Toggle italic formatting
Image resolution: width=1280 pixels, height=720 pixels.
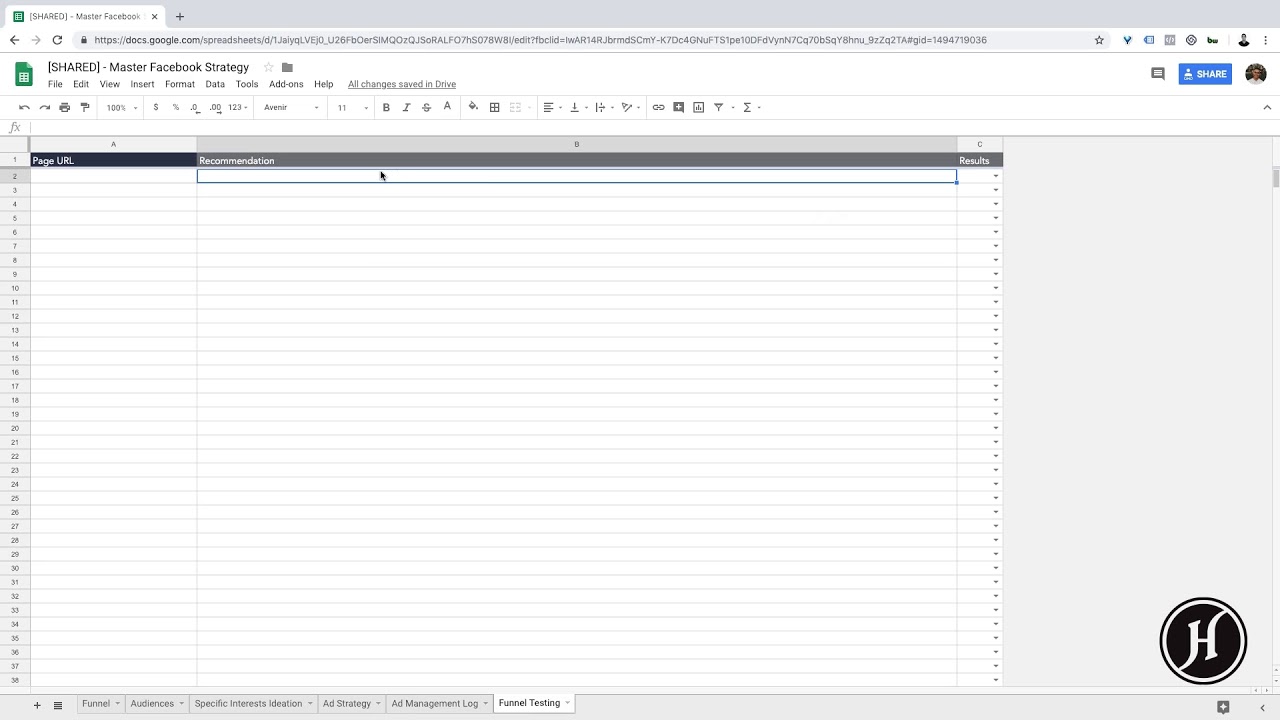tap(406, 107)
